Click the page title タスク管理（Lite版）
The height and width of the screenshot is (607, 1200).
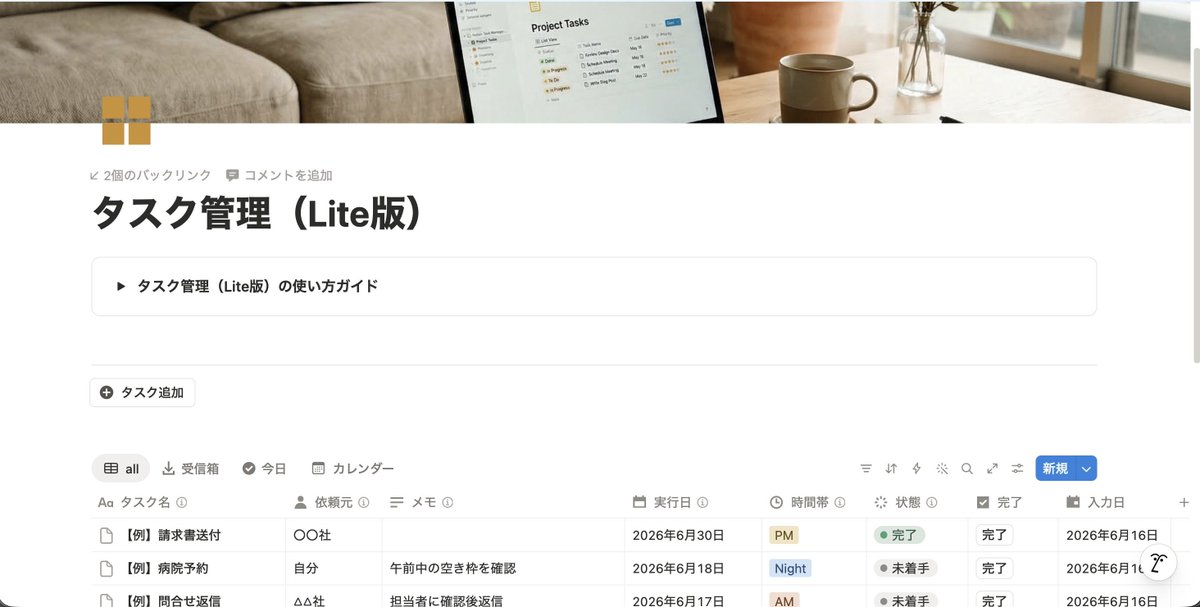click(x=258, y=213)
